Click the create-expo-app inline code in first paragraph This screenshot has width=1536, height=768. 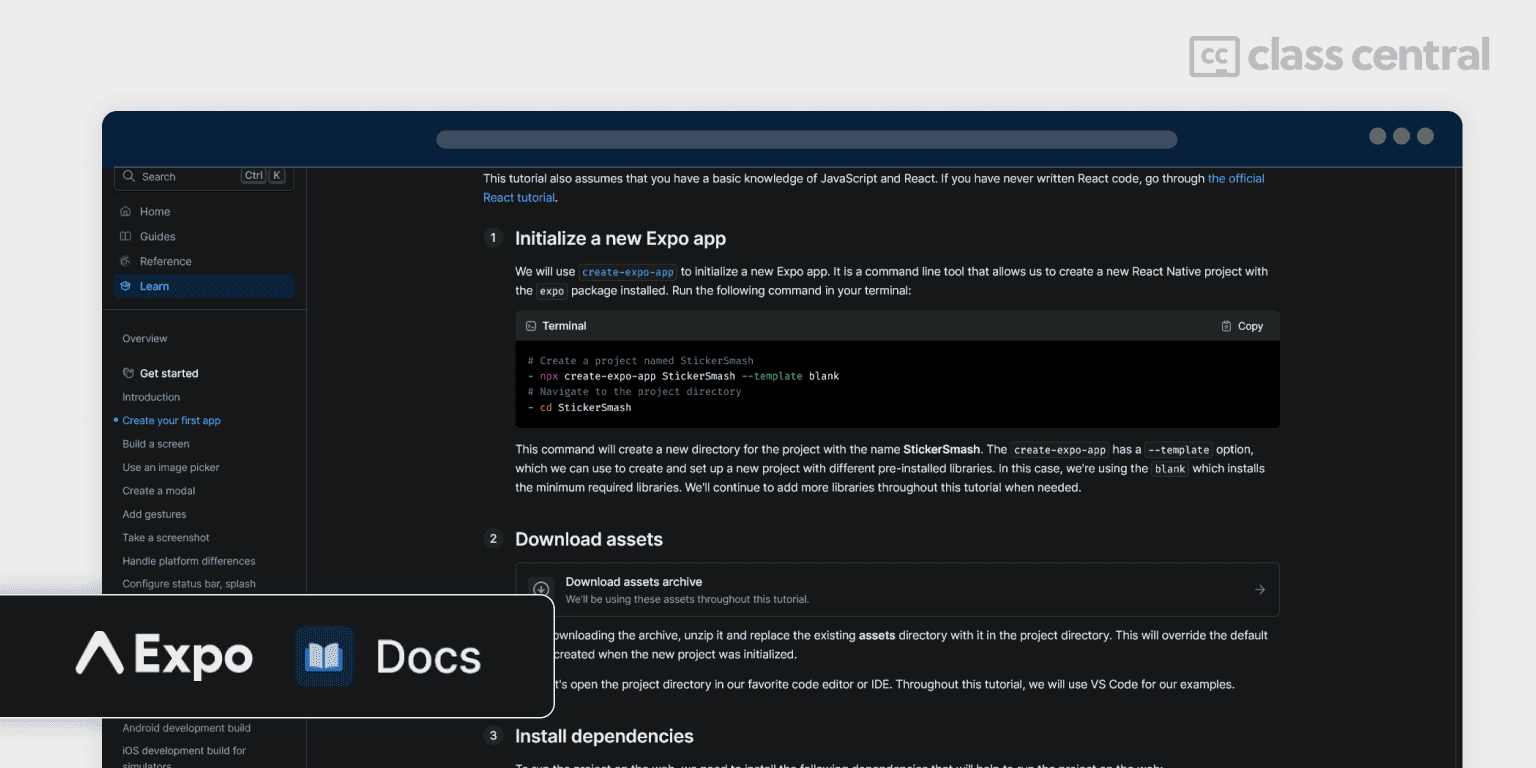[x=628, y=272]
